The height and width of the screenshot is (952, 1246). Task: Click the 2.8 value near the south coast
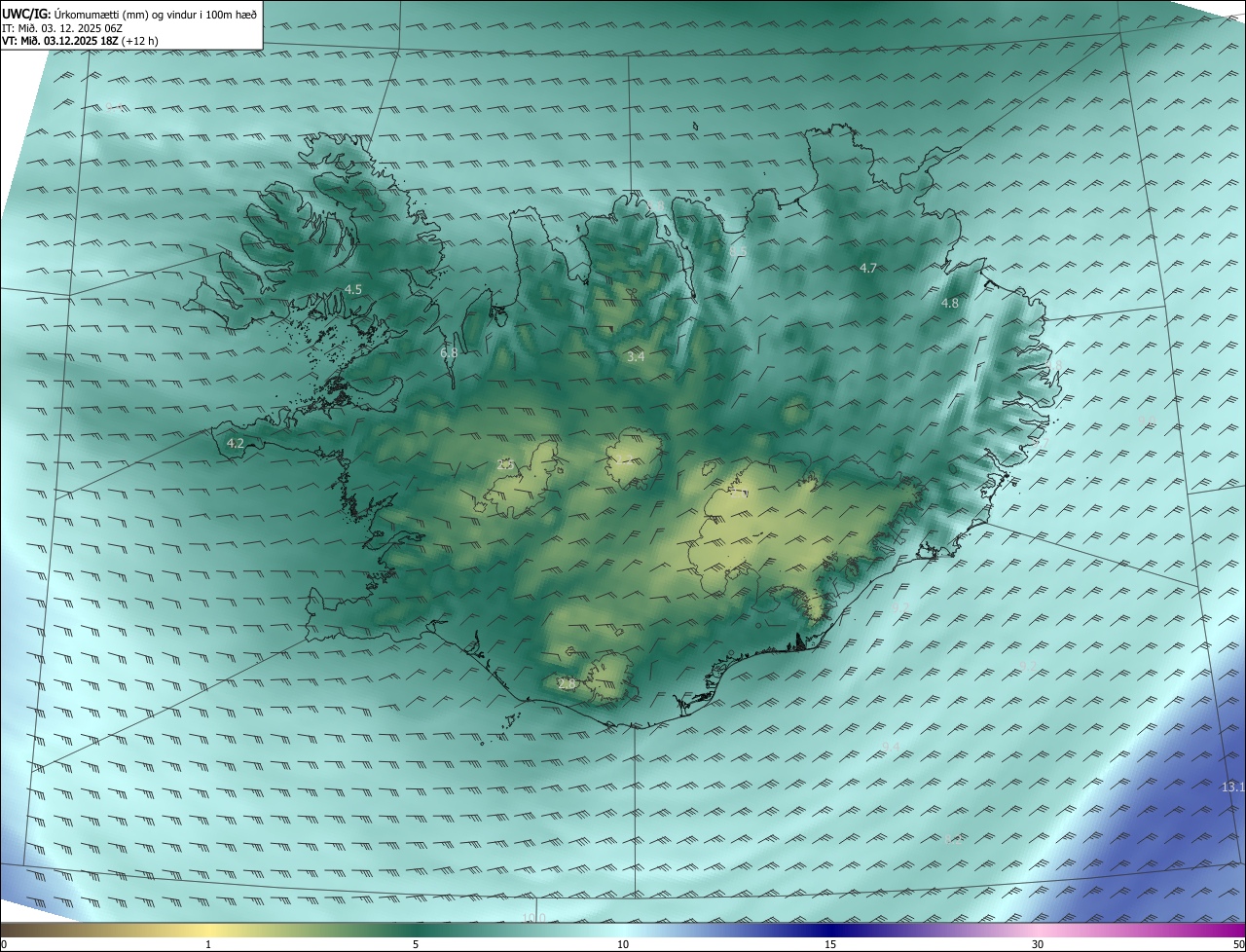coord(568,684)
